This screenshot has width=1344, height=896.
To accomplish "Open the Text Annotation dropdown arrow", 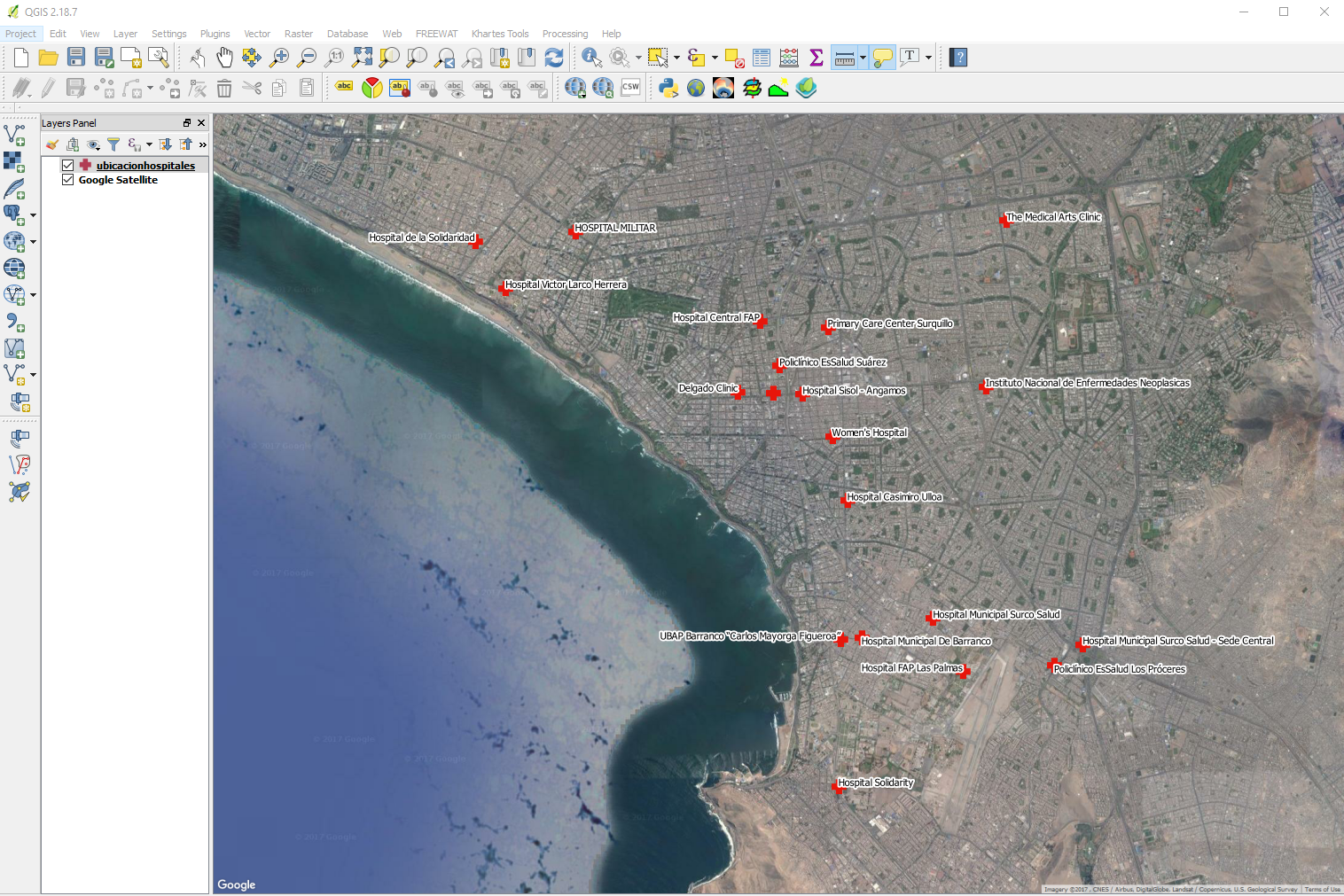I will click(x=928, y=58).
